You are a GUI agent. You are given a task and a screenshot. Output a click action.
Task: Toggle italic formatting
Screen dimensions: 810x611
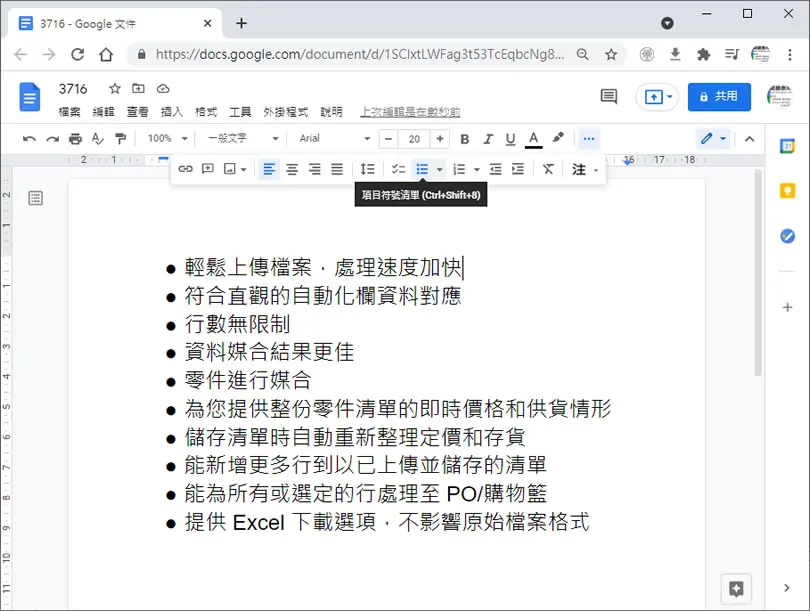coord(487,138)
